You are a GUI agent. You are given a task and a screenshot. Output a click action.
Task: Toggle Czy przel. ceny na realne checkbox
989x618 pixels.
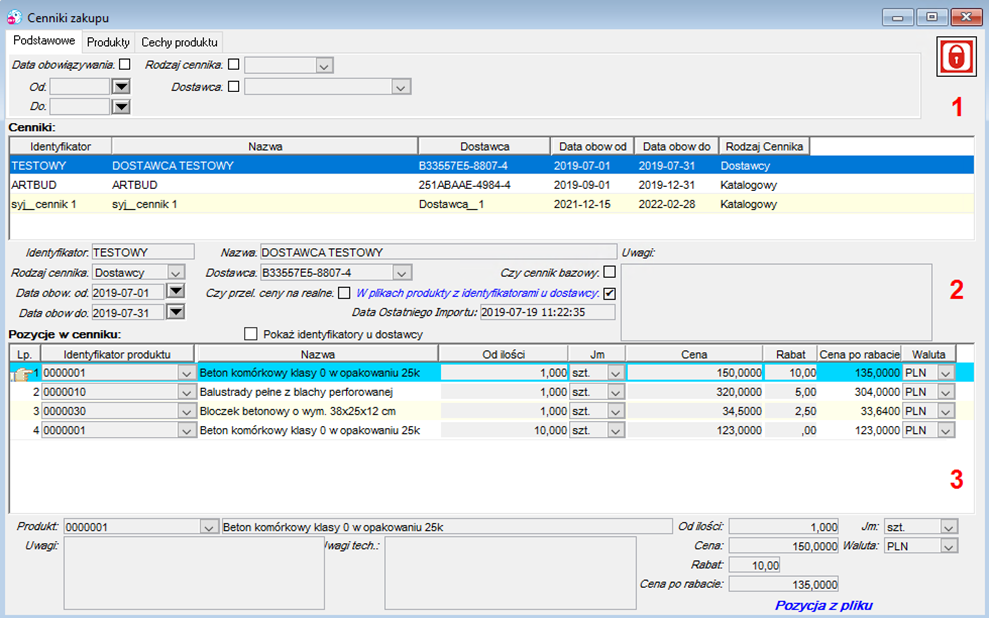(344, 293)
